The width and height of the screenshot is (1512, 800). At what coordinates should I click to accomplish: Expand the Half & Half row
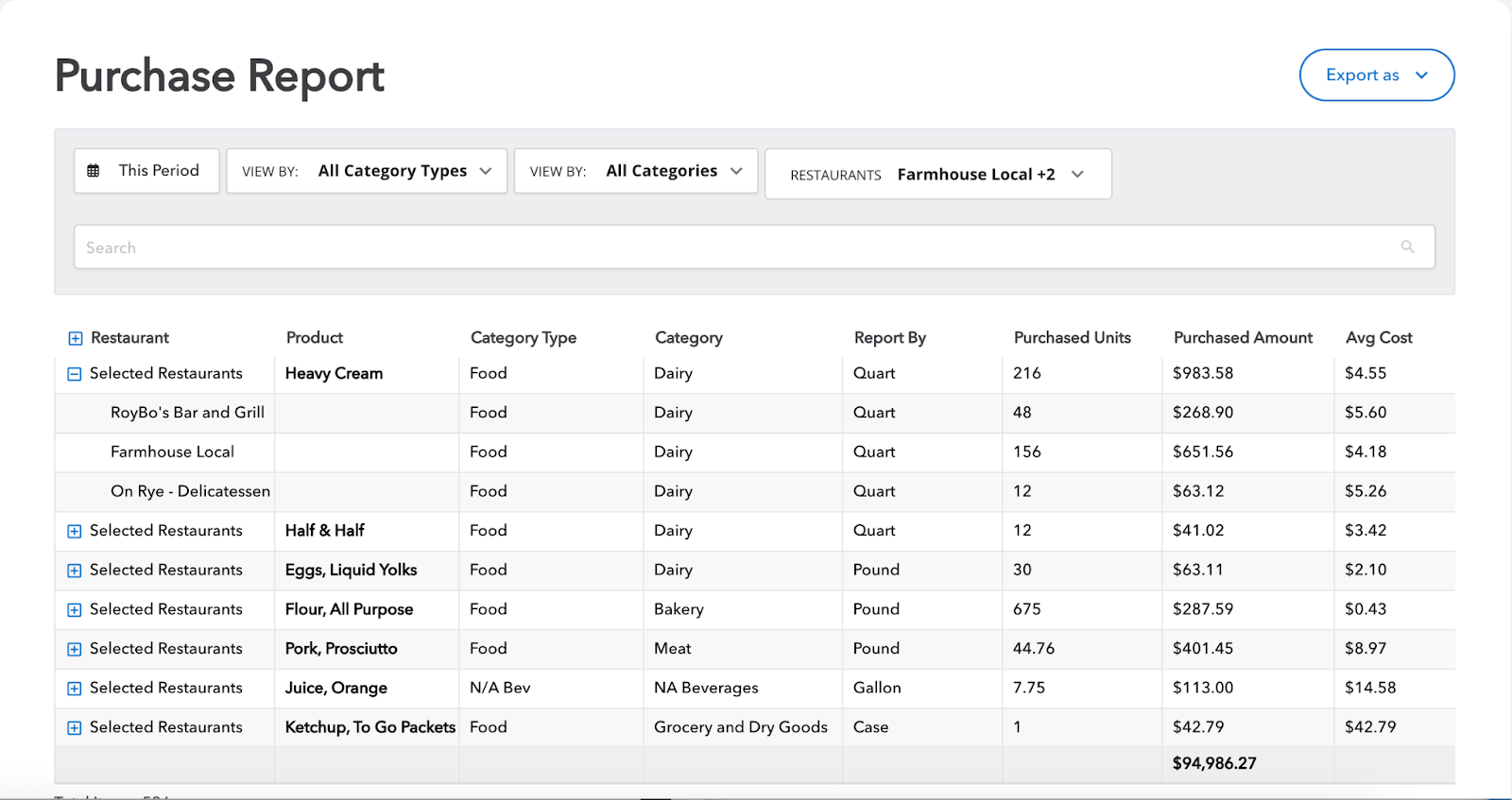point(75,532)
